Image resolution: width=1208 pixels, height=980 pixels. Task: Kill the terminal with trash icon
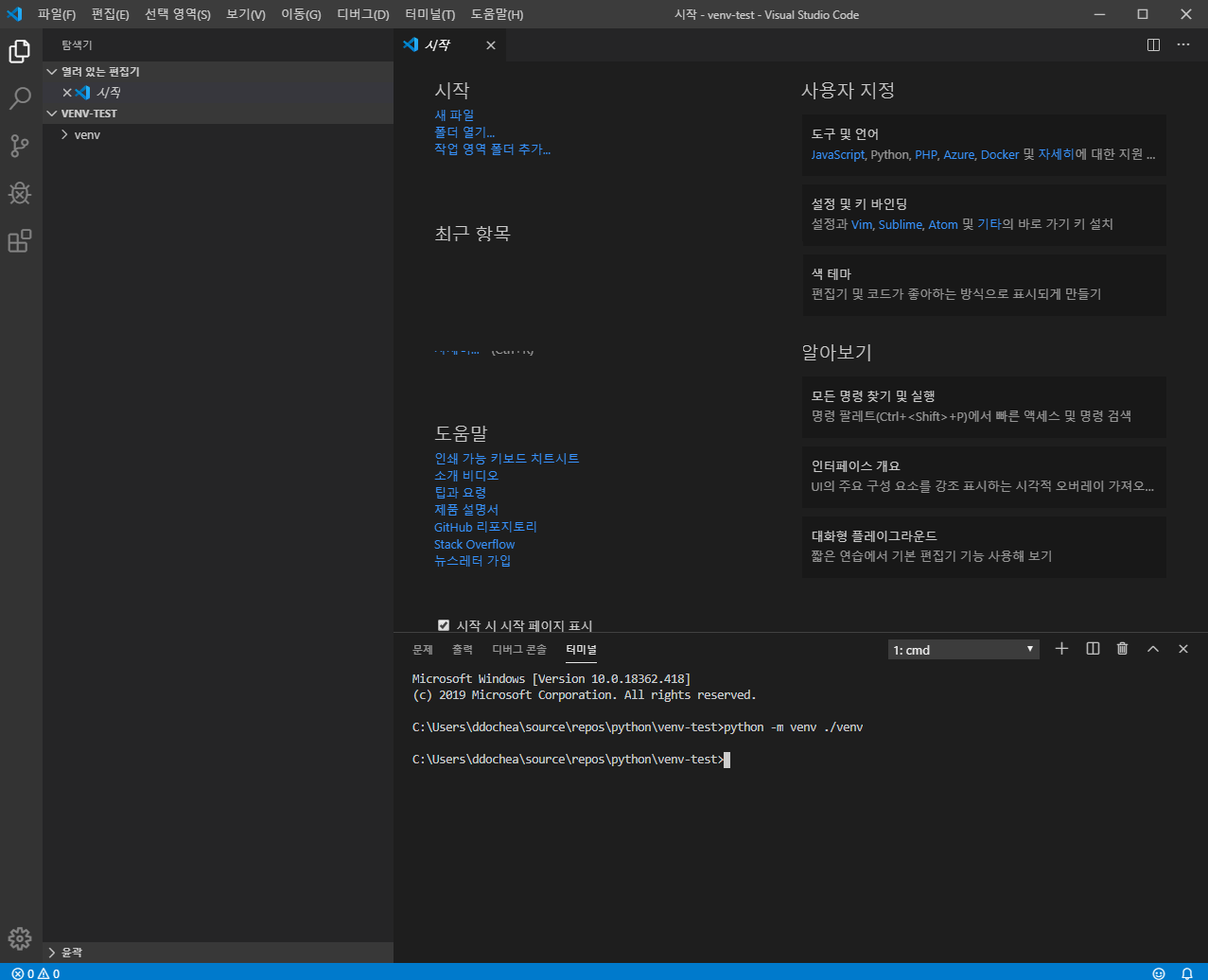[1123, 649]
